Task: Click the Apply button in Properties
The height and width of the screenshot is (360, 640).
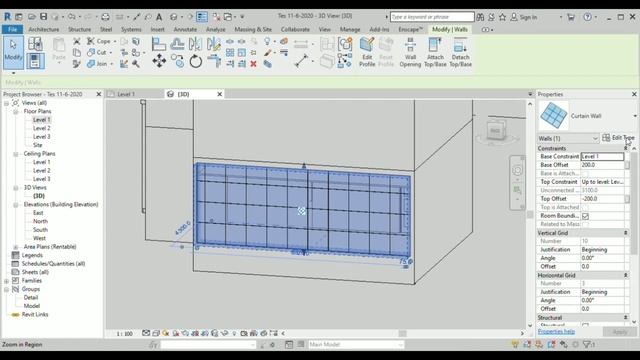Action: click(620, 332)
